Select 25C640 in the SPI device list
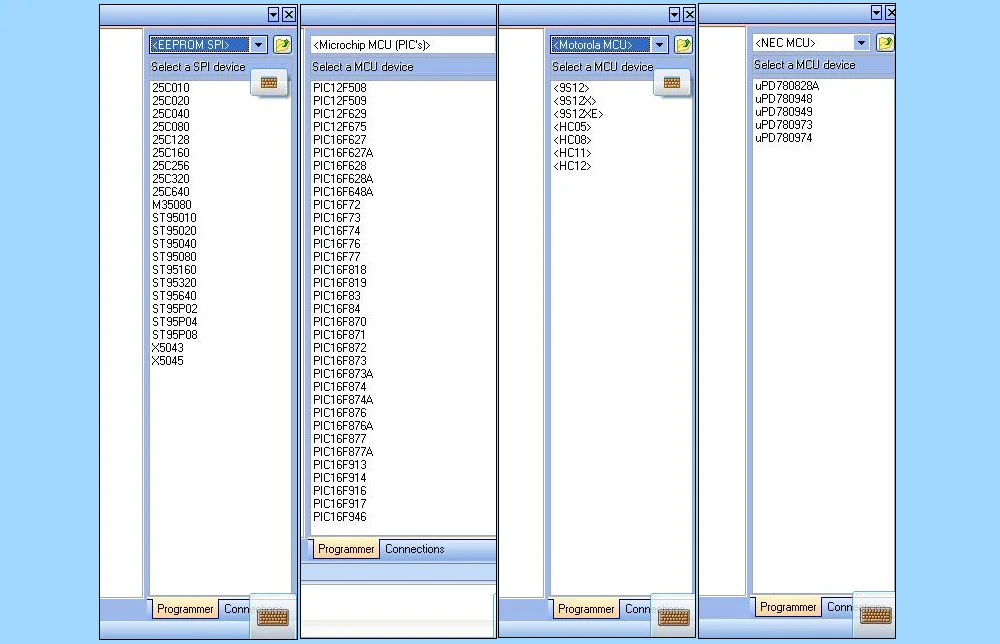This screenshot has width=1000, height=644. coord(171,192)
